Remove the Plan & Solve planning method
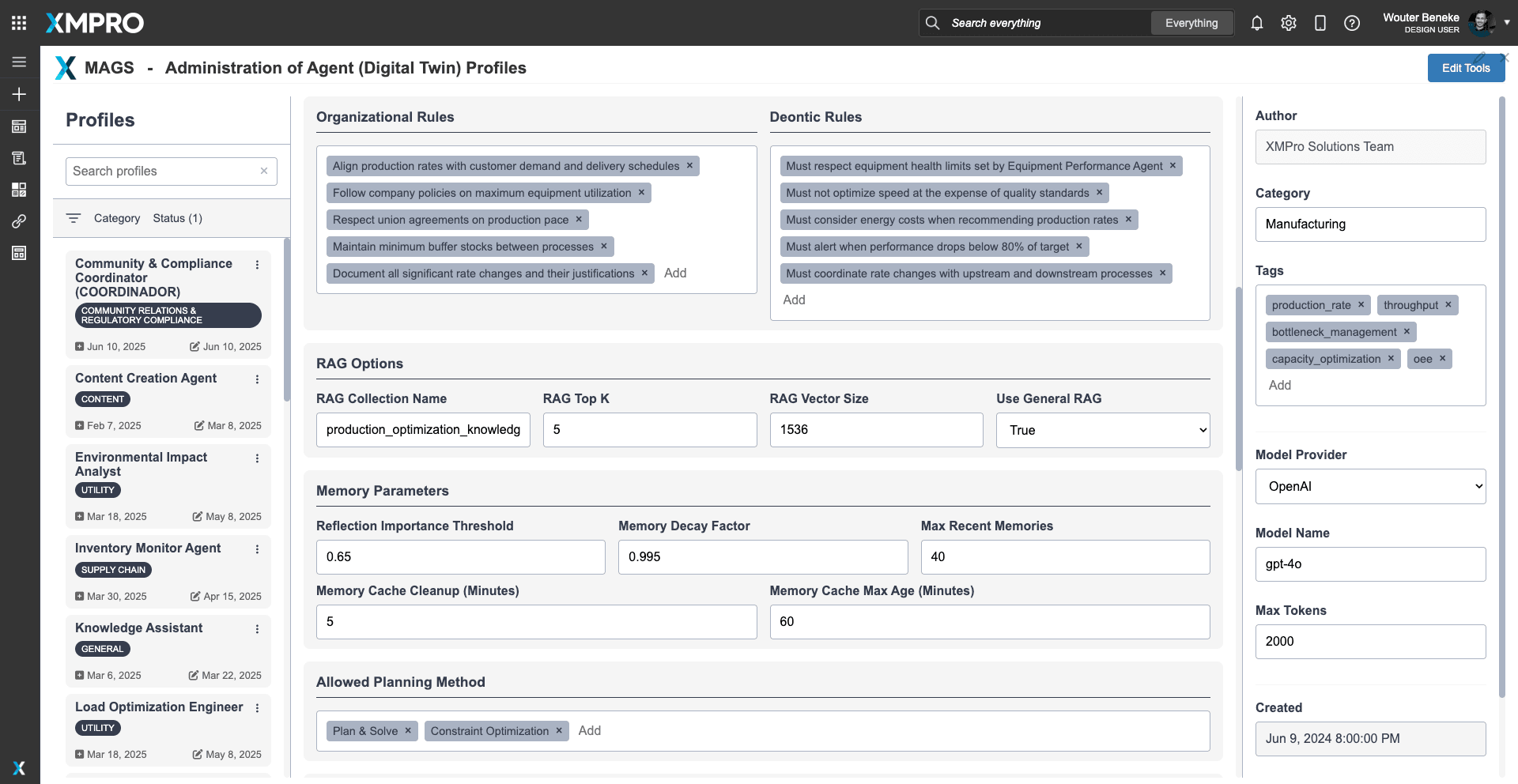The height and width of the screenshot is (784, 1518). point(408,731)
